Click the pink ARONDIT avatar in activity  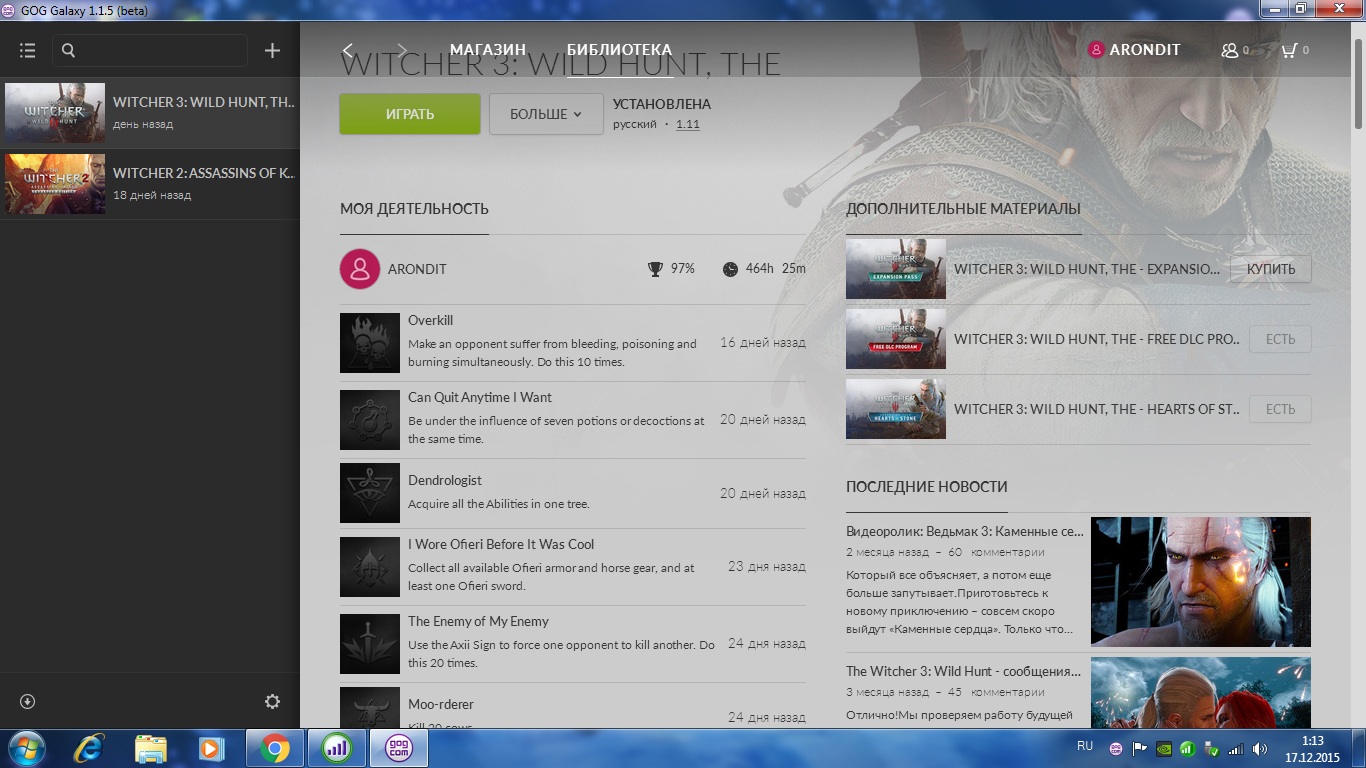(x=360, y=269)
